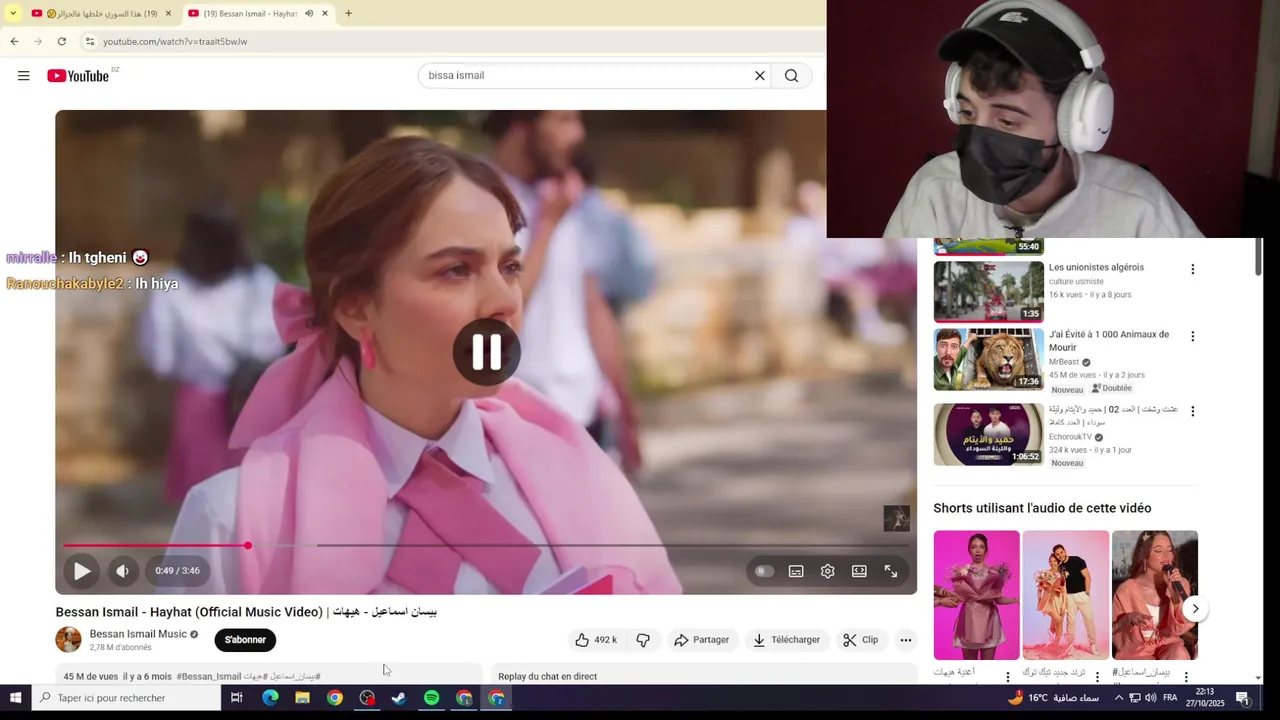This screenshot has height=720, width=1280.
Task: Close the first Arabic-titled tab
Action: point(168,14)
